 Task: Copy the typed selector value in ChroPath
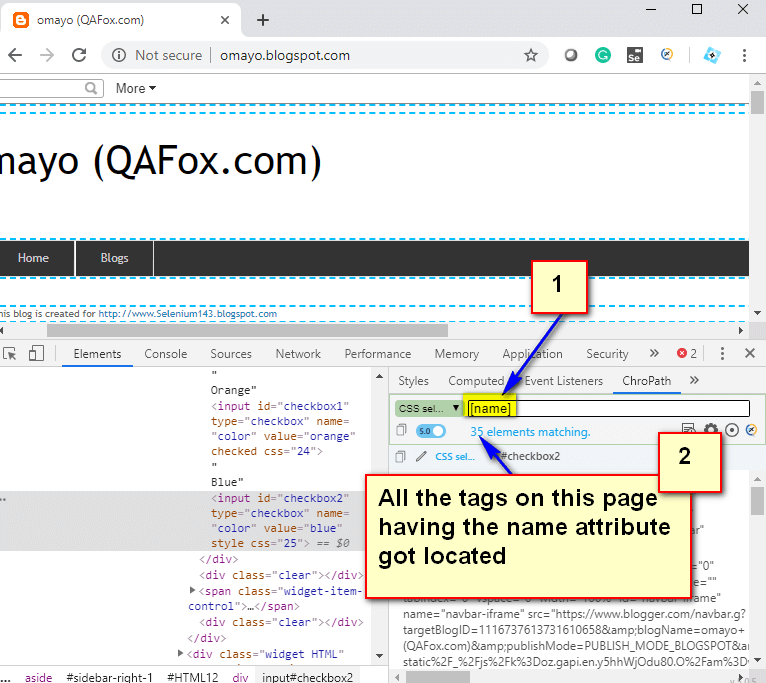(401, 430)
